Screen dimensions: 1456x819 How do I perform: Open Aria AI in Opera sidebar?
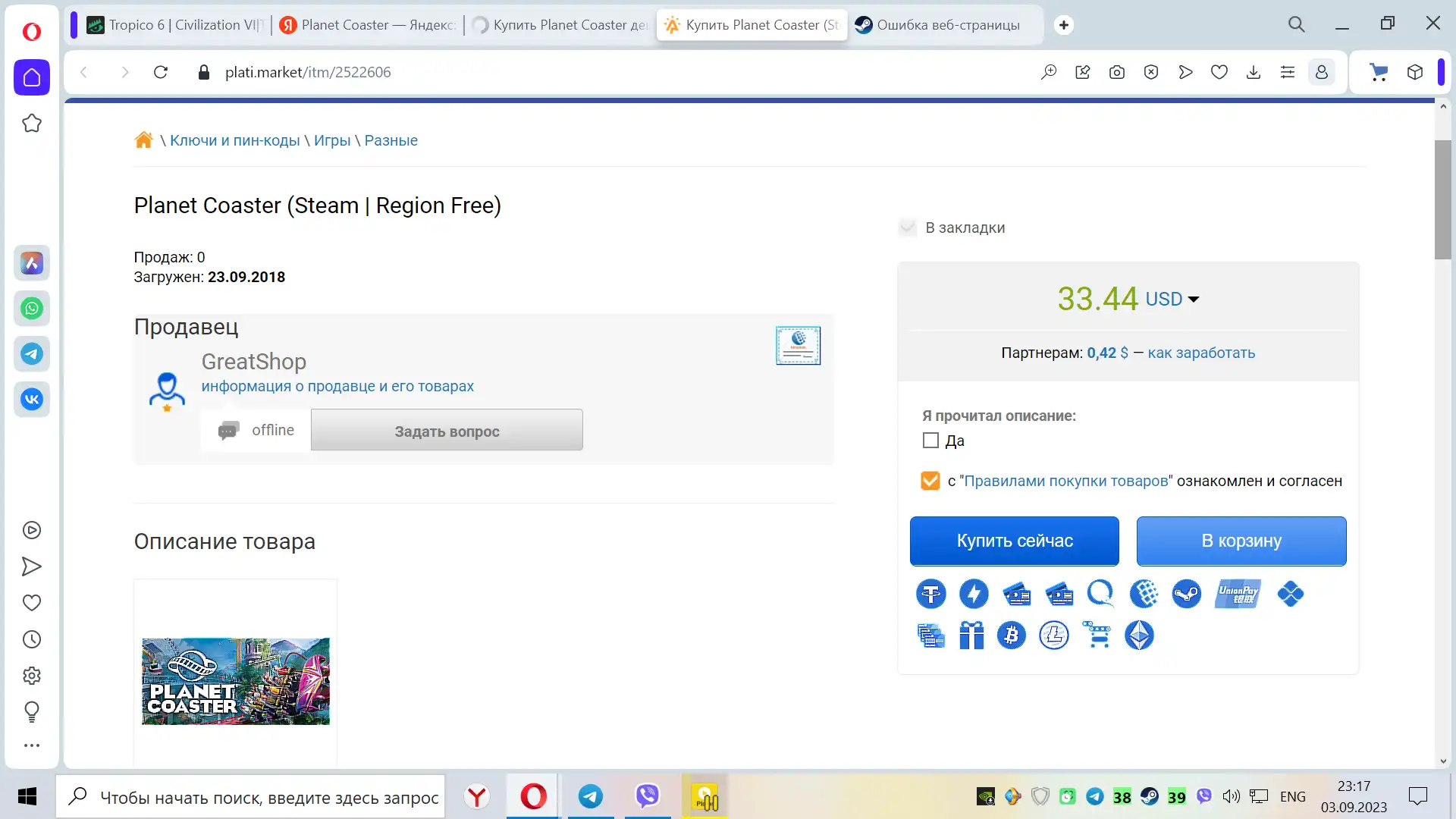[x=32, y=263]
